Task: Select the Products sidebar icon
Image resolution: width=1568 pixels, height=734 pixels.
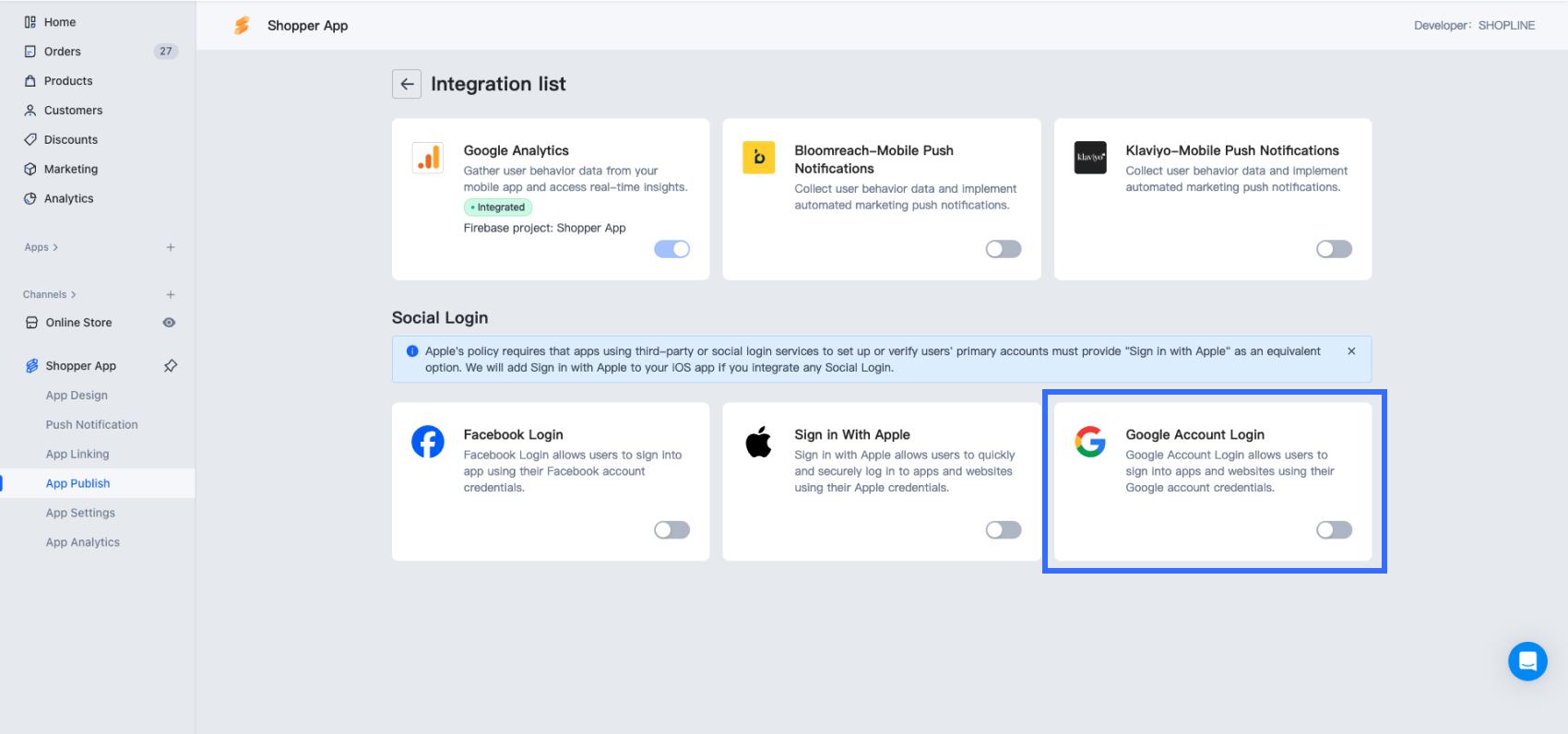Action: [30, 80]
